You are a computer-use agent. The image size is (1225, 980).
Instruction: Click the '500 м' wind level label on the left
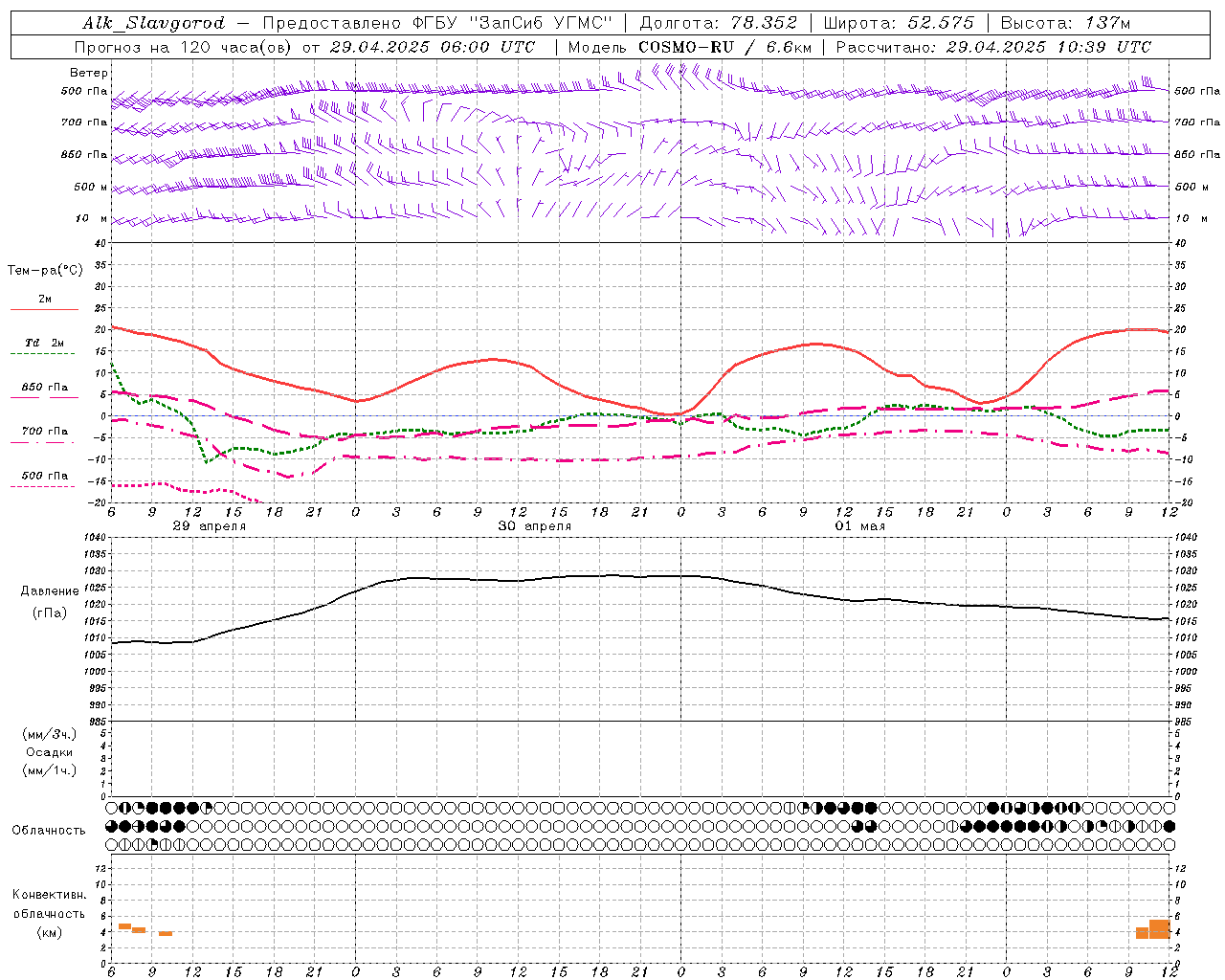[x=91, y=187]
